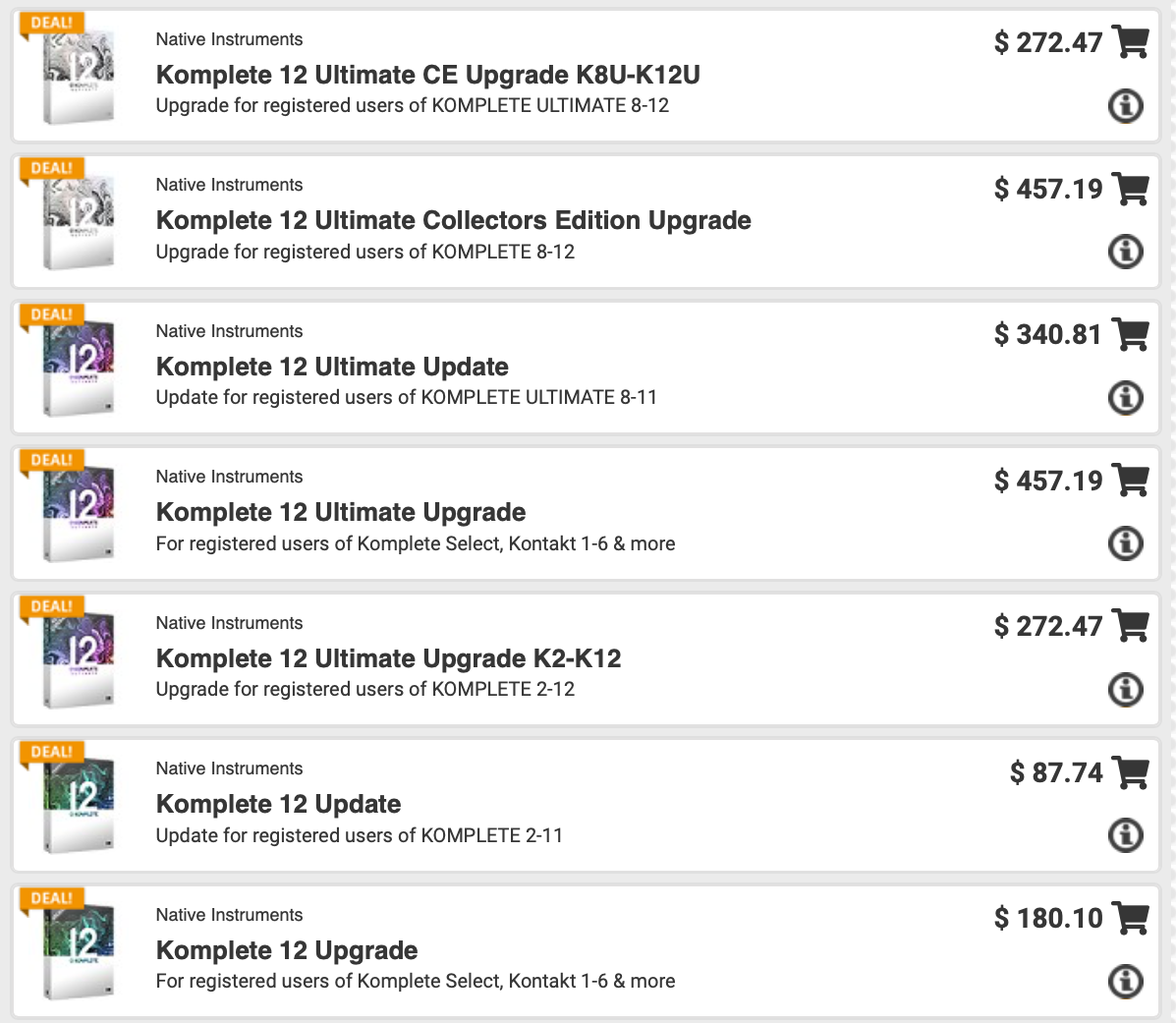
Task: Click cart icon for Ultimate Collectors Edition Upgrade
Action: (x=1131, y=188)
